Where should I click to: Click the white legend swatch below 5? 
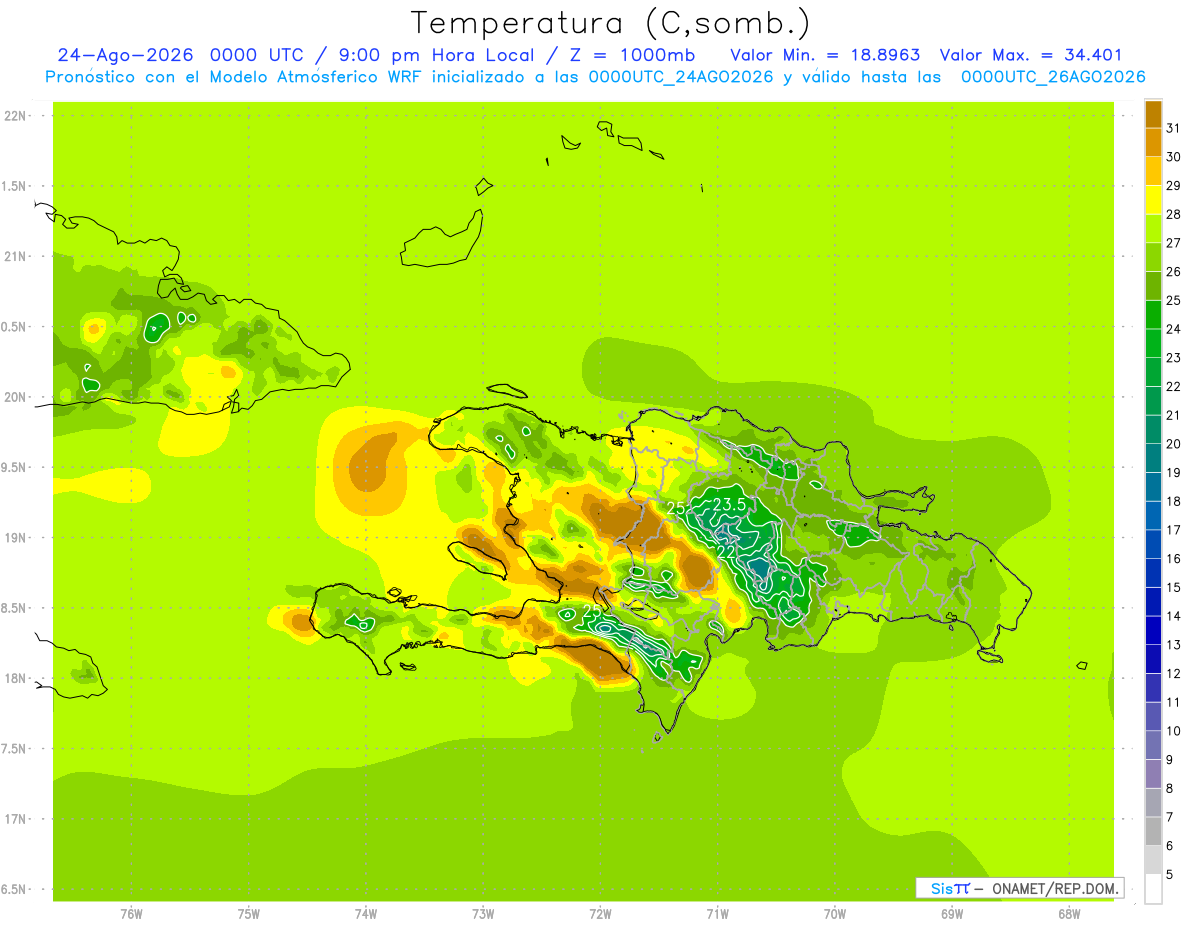[x=1153, y=888]
